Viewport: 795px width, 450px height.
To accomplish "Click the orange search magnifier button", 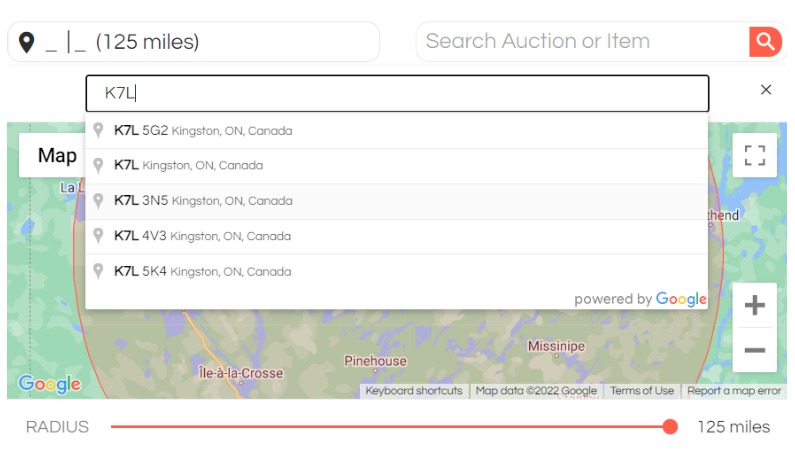I will click(x=764, y=42).
